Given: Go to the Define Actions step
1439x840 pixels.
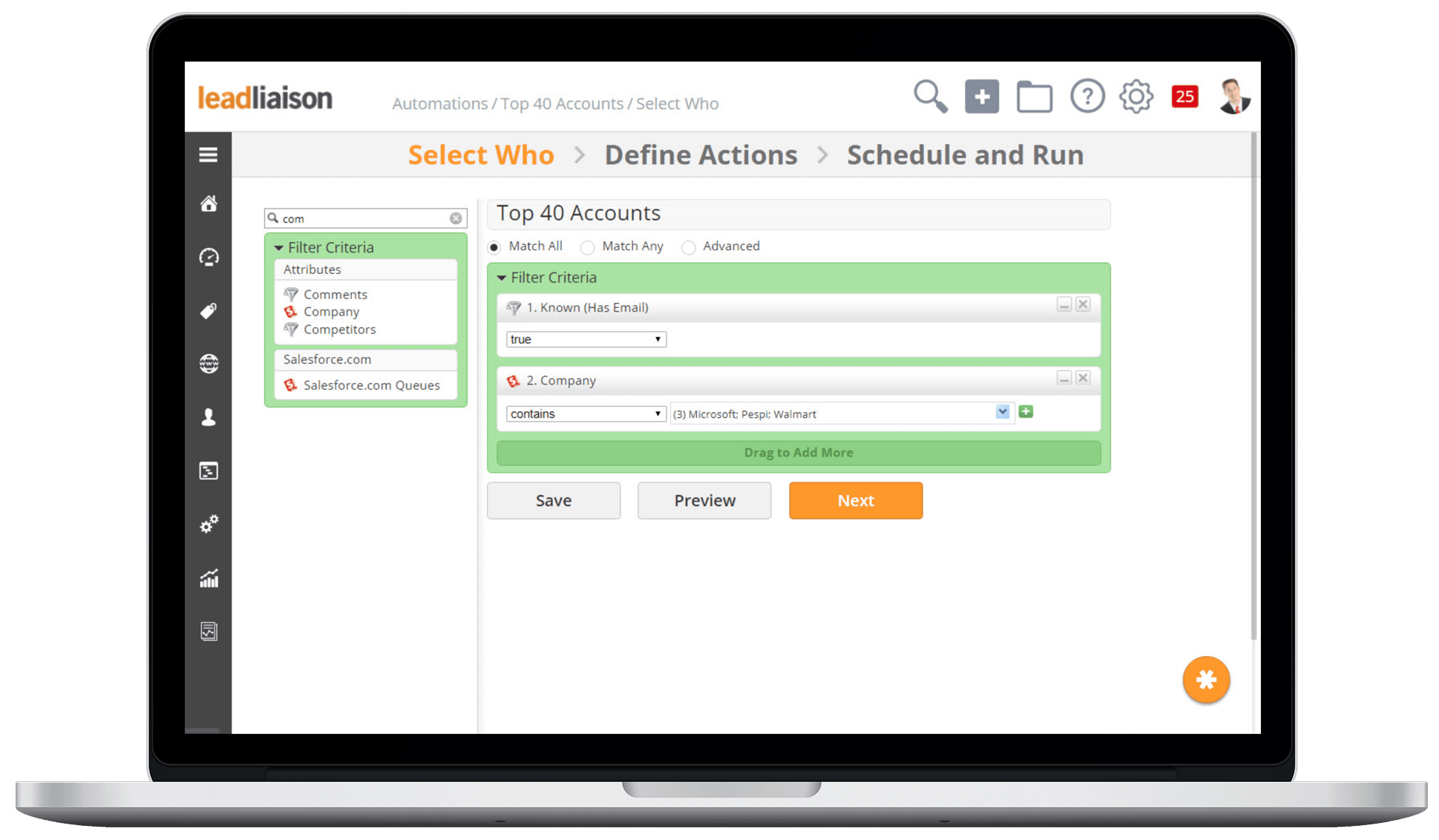Looking at the screenshot, I should pyautogui.click(x=701, y=154).
